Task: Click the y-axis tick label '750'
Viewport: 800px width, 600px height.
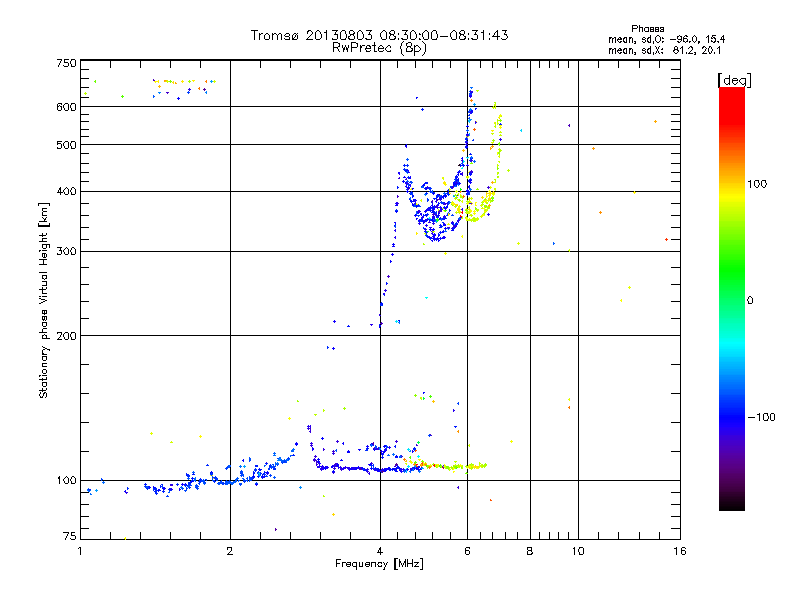Action: tap(66, 63)
